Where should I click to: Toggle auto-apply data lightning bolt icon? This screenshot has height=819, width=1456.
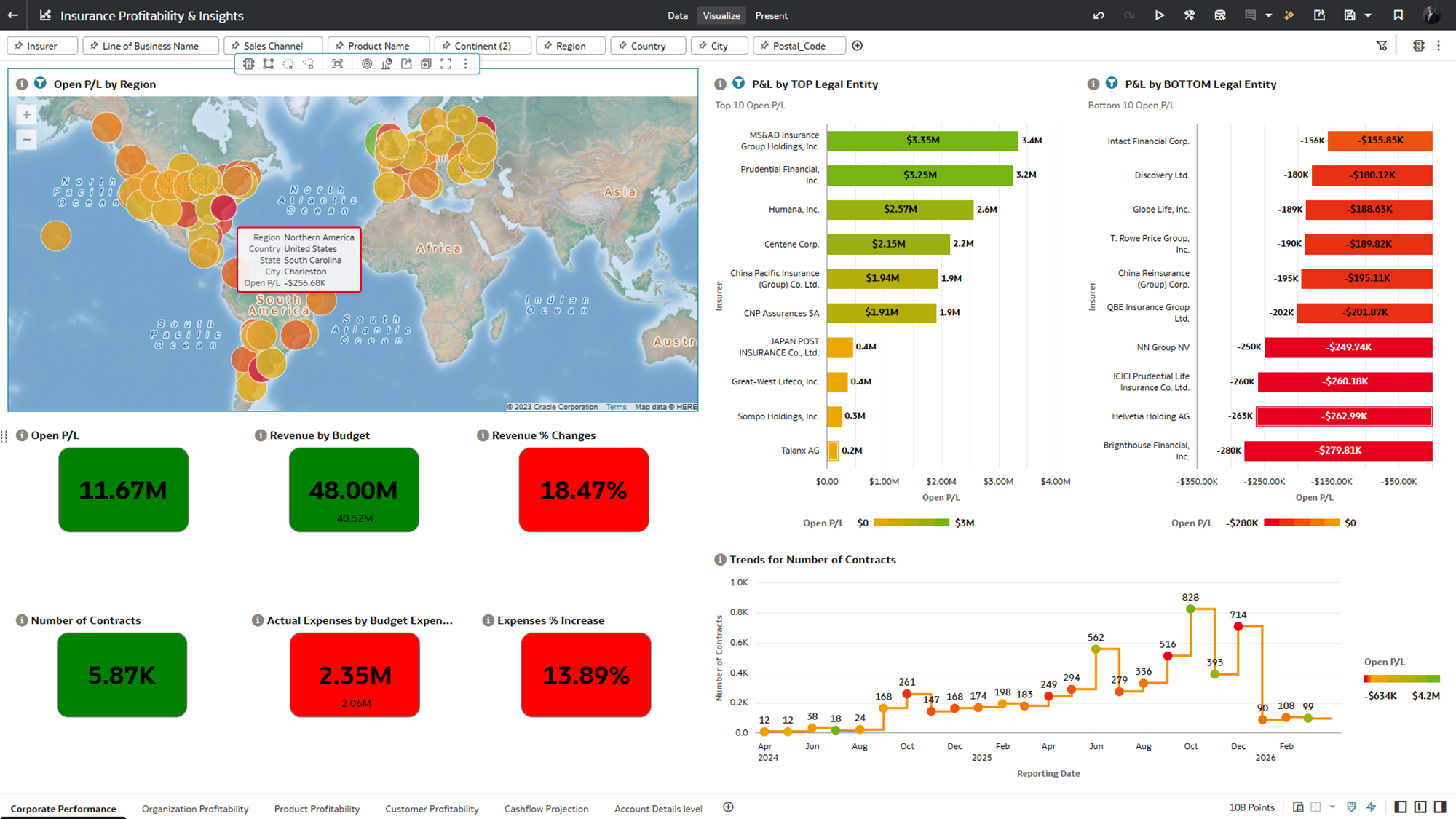click(x=1372, y=807)
